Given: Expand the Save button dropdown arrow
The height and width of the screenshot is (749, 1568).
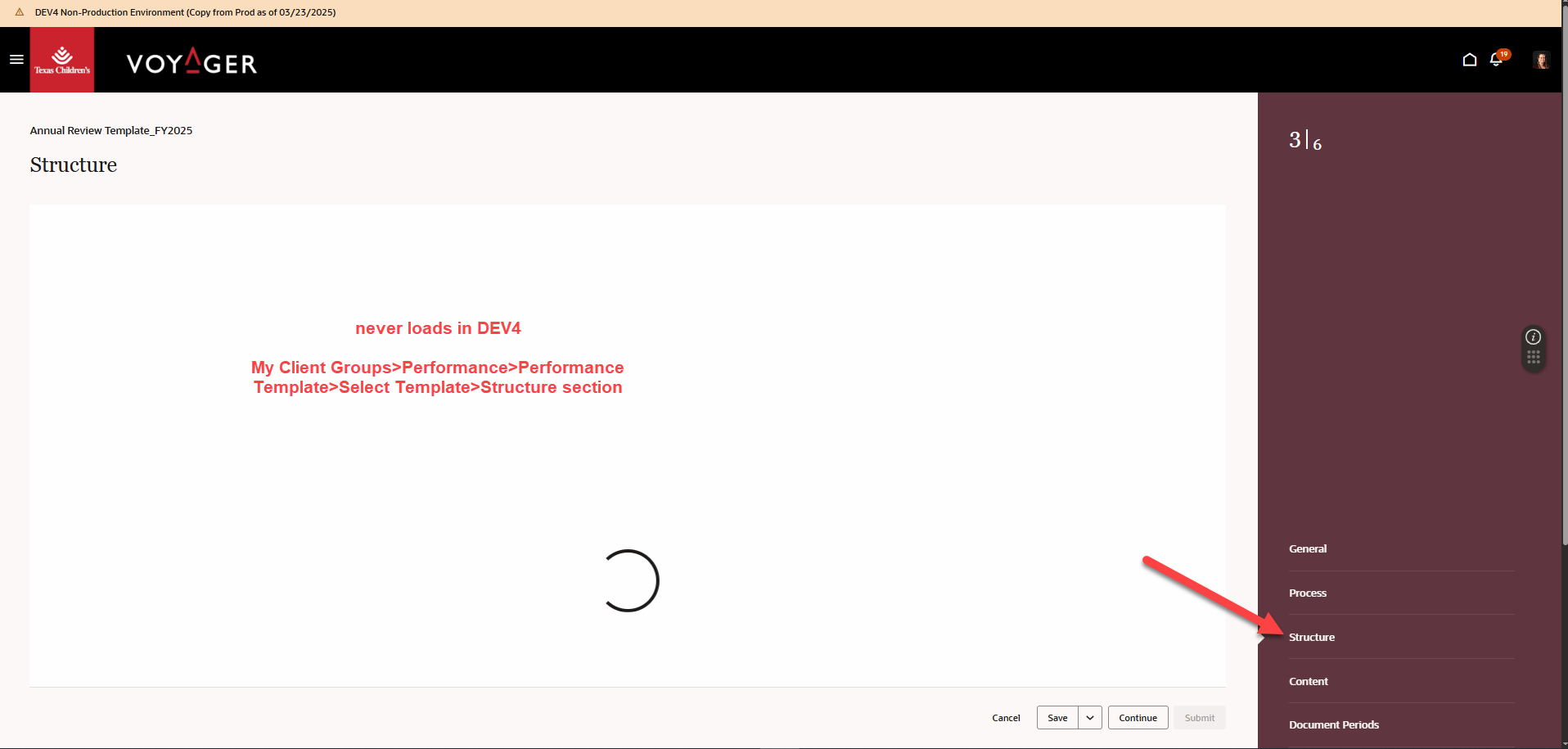Looking at the screenshot, I should (x=1090, y=718).
